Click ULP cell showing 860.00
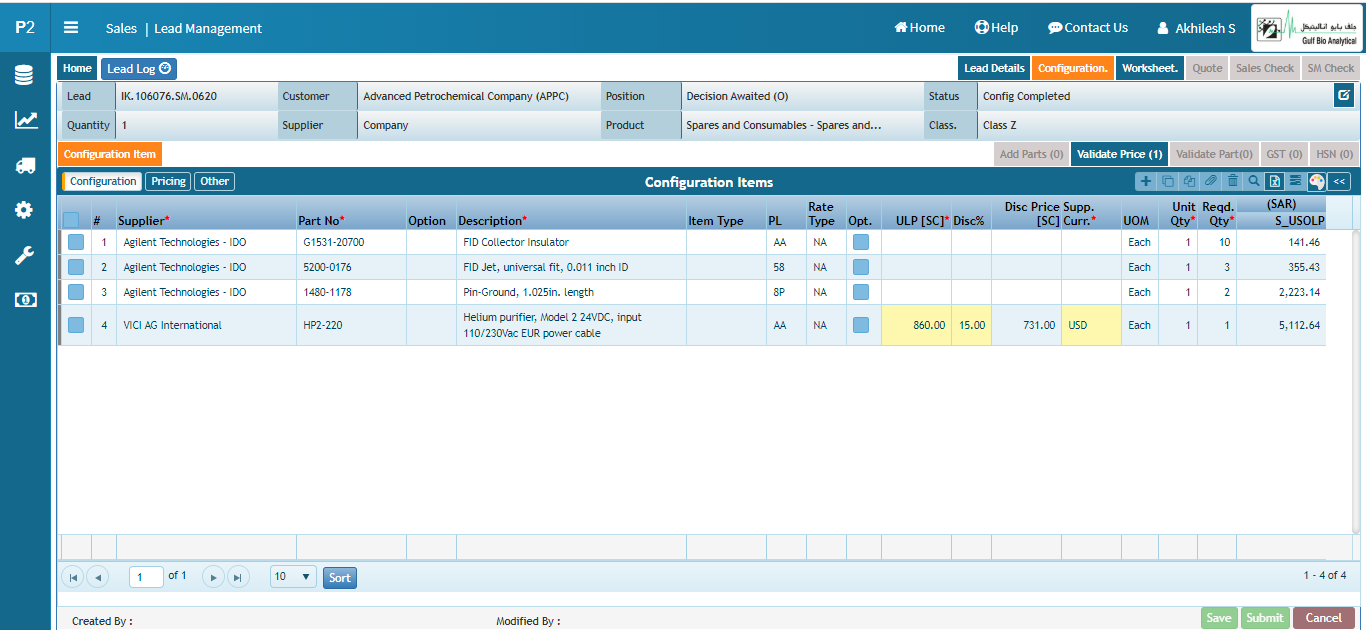1366x630 pixels. 916,325
